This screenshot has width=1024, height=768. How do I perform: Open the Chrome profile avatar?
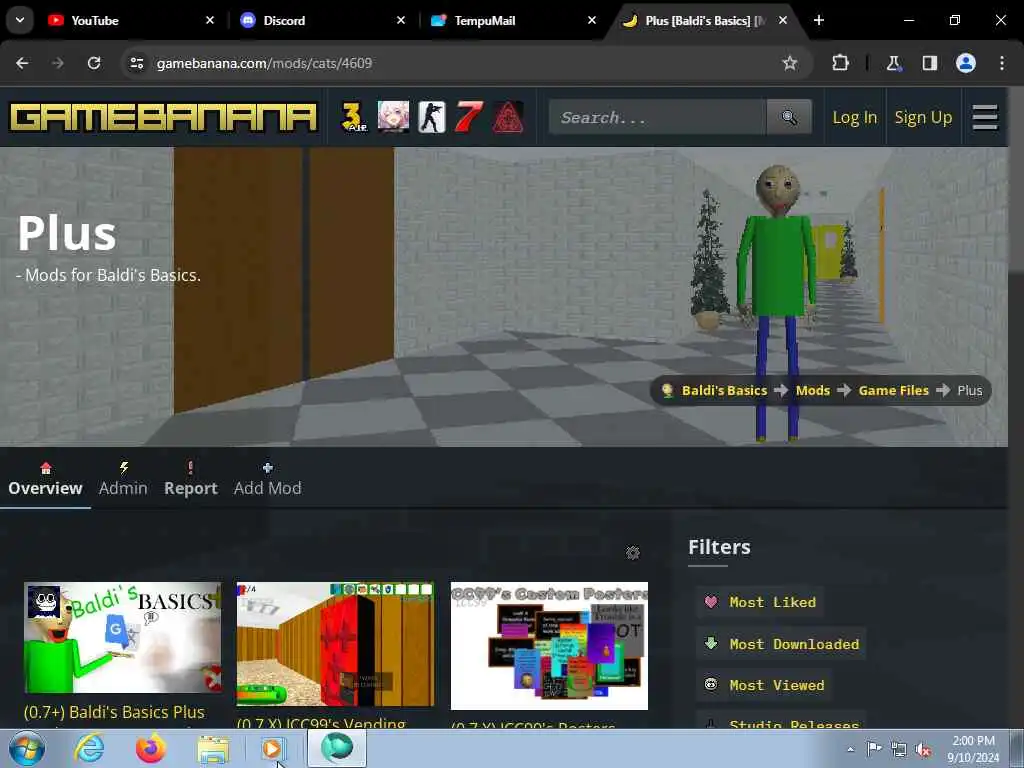click(x=966, y=63)
